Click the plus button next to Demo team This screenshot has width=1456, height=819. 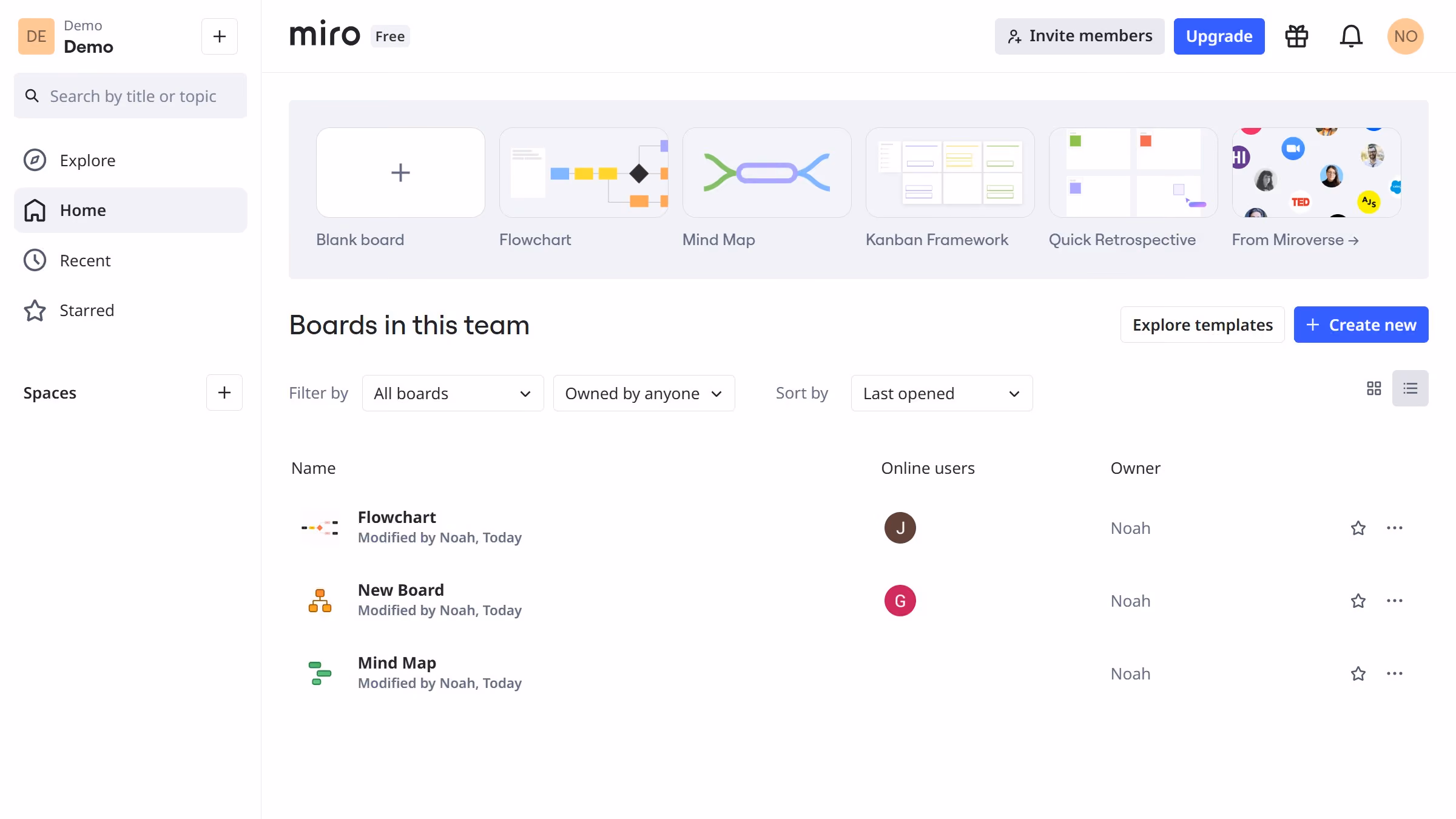220,36
